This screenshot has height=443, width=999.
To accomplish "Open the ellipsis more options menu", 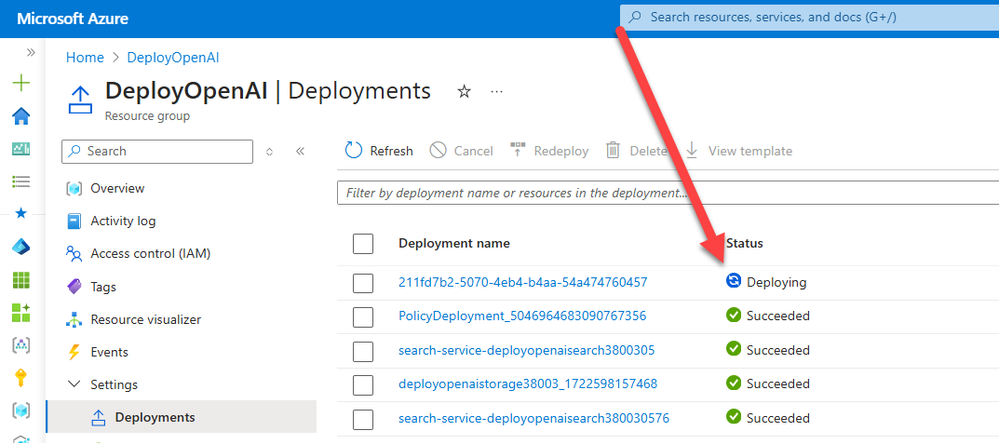I will (x=497, y=92).
